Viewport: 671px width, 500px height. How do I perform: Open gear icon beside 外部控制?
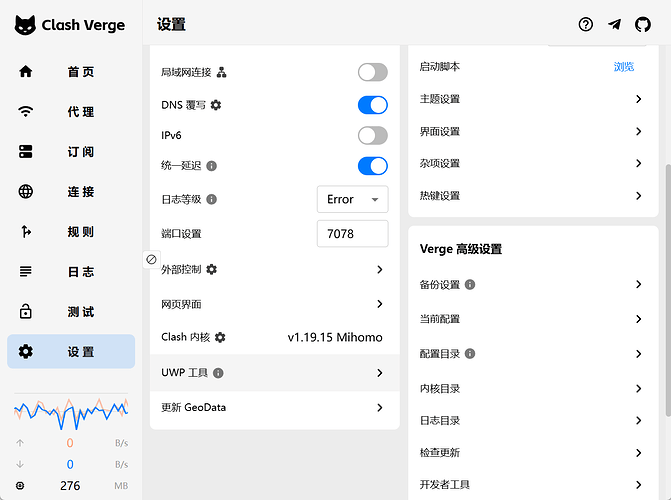pyautogui.click(x=211, y=269)
